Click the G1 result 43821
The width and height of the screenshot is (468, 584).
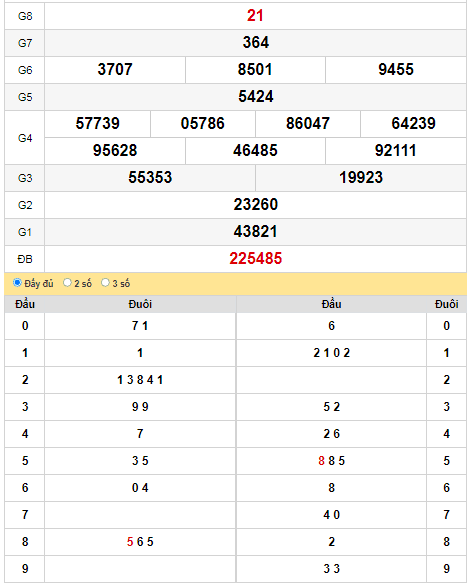[x=255, y=231]
